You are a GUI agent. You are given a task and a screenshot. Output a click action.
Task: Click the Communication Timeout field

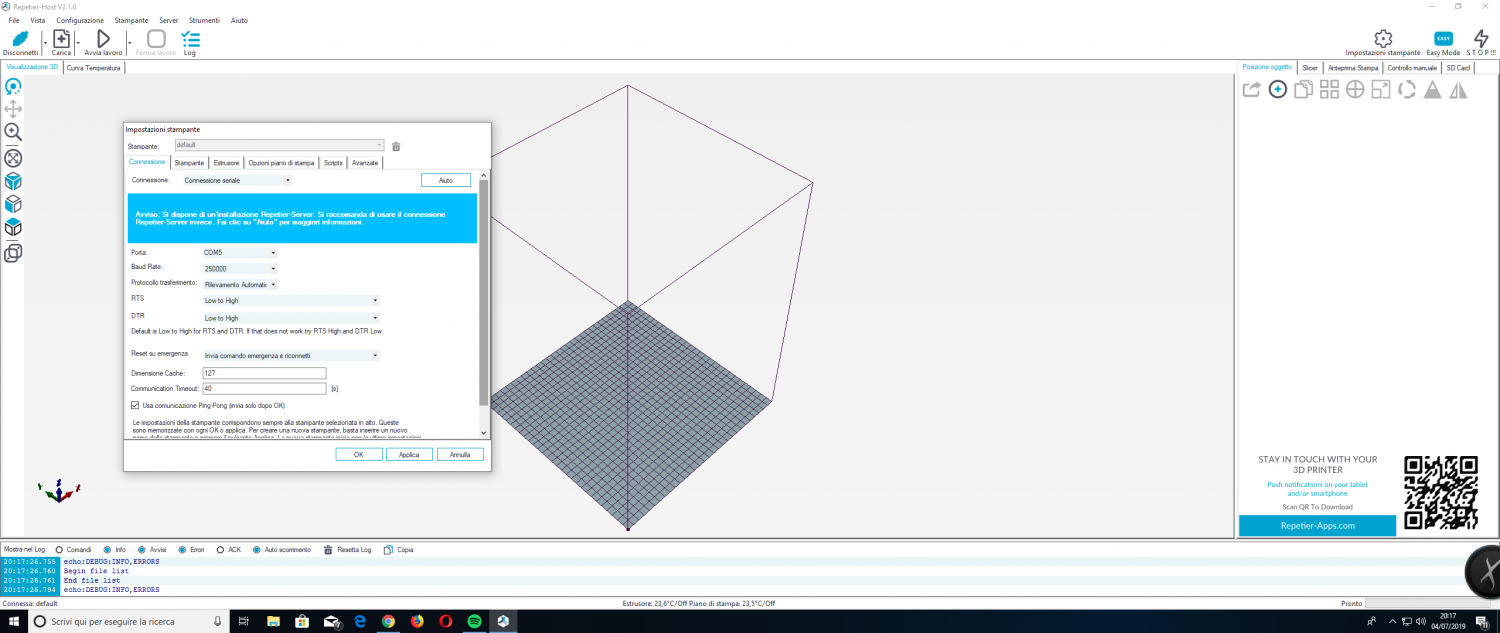pyautogui.click(x=264, y=388)
